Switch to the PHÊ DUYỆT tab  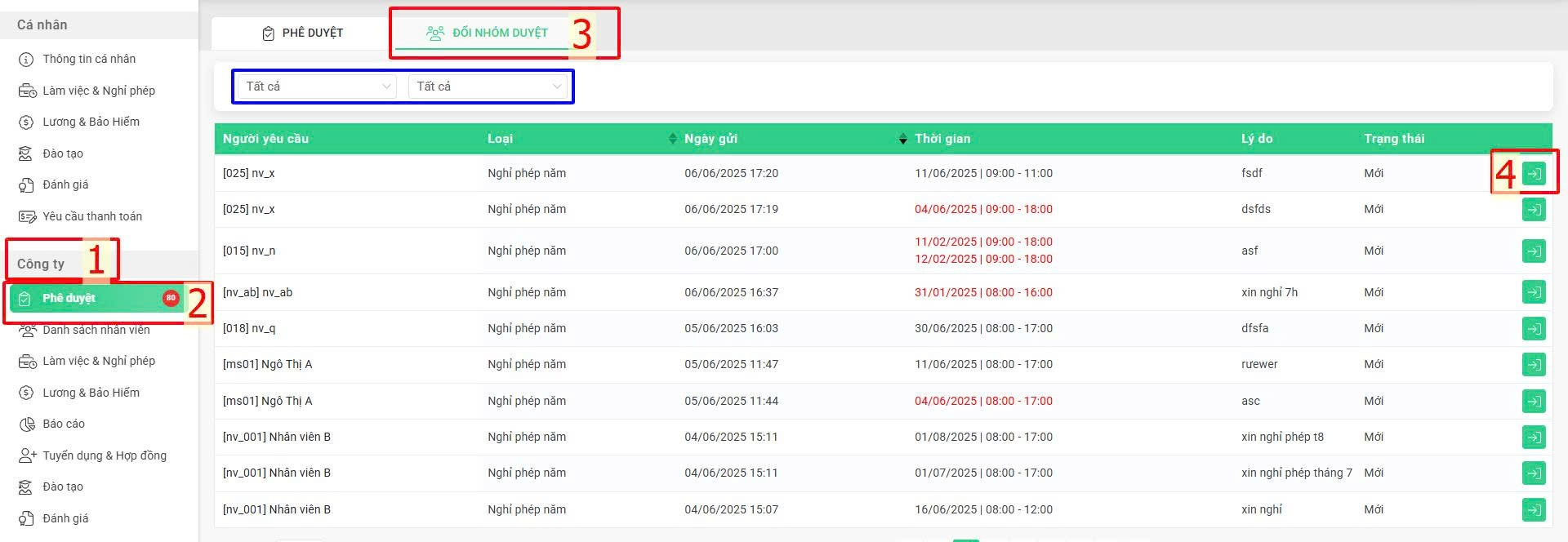(303, 33)
